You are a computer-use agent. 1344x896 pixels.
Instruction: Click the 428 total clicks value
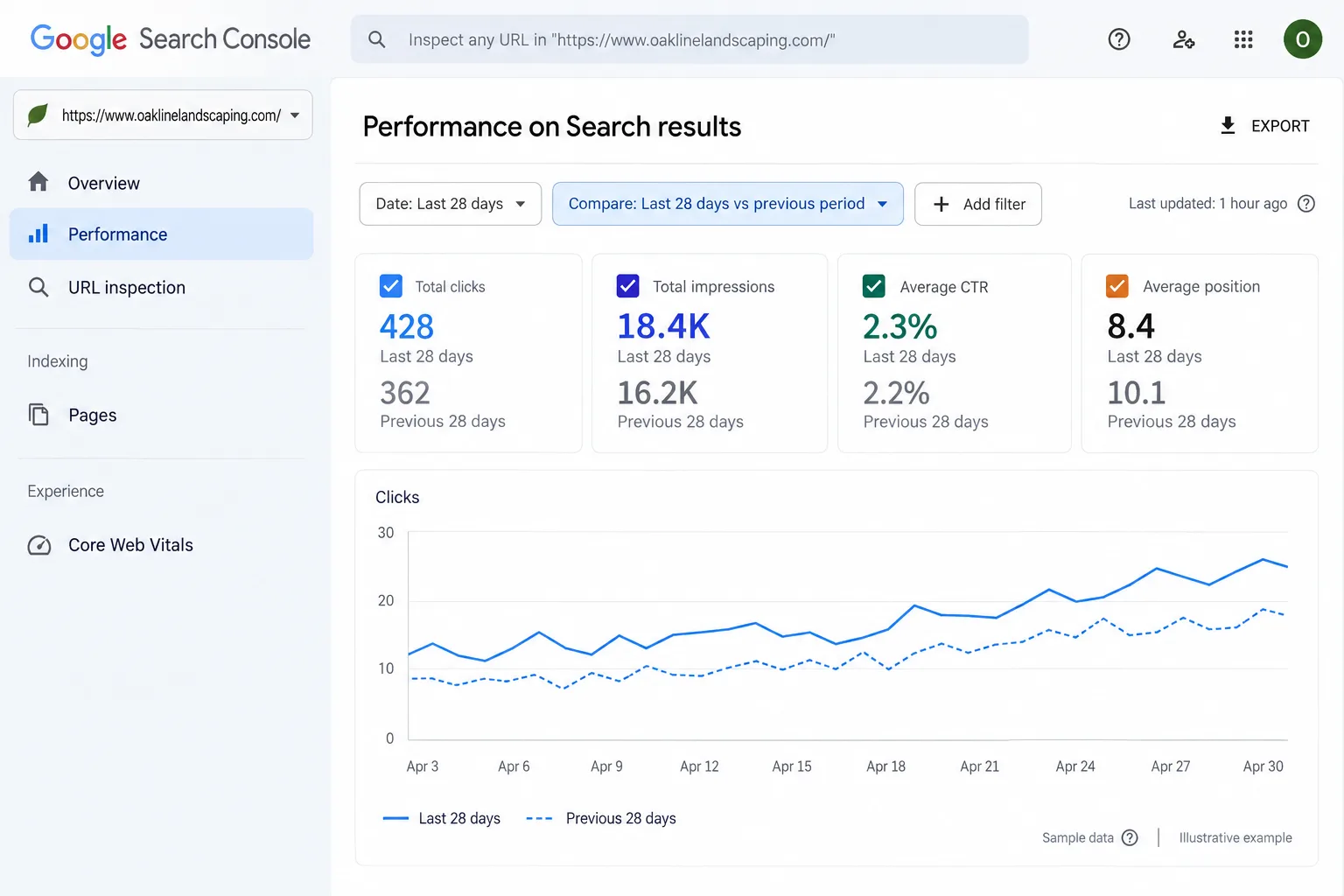[407, 326]
